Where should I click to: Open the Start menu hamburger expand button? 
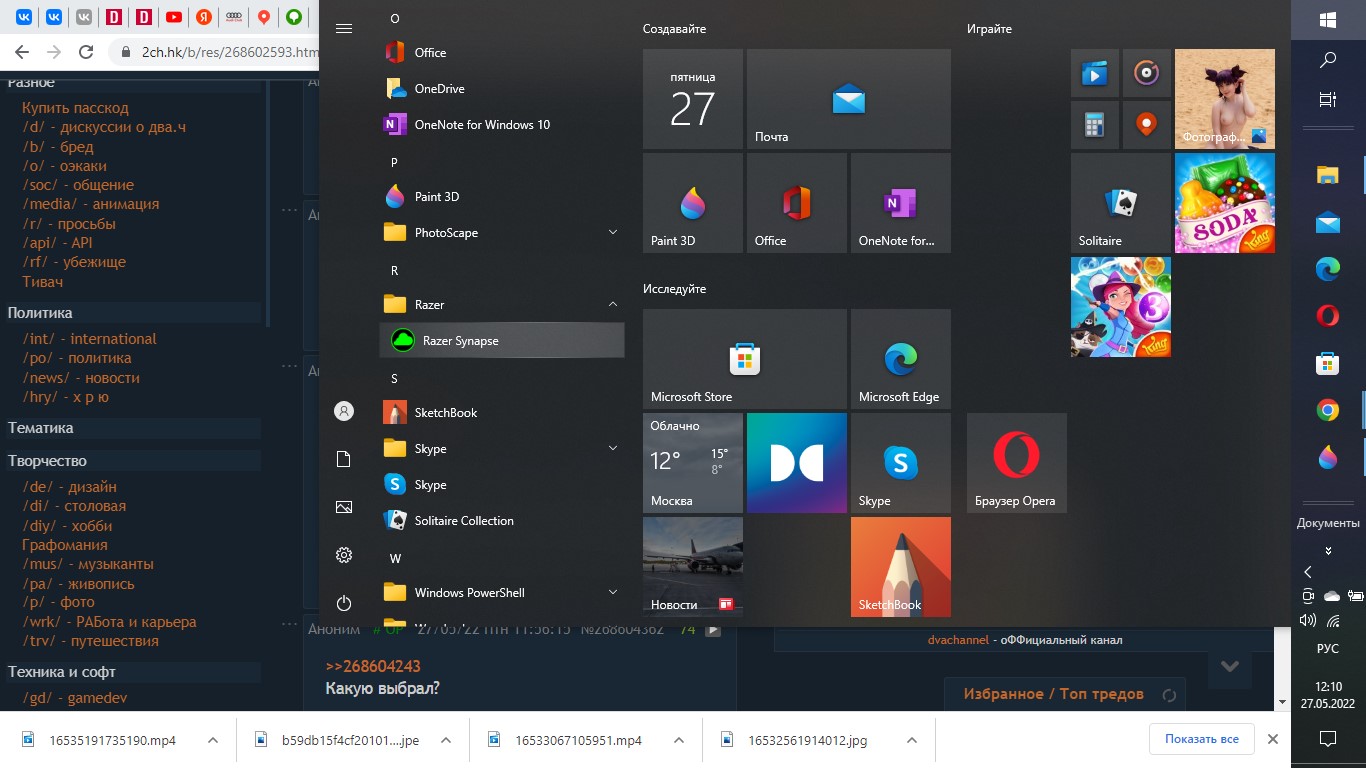tap(344, 28)
